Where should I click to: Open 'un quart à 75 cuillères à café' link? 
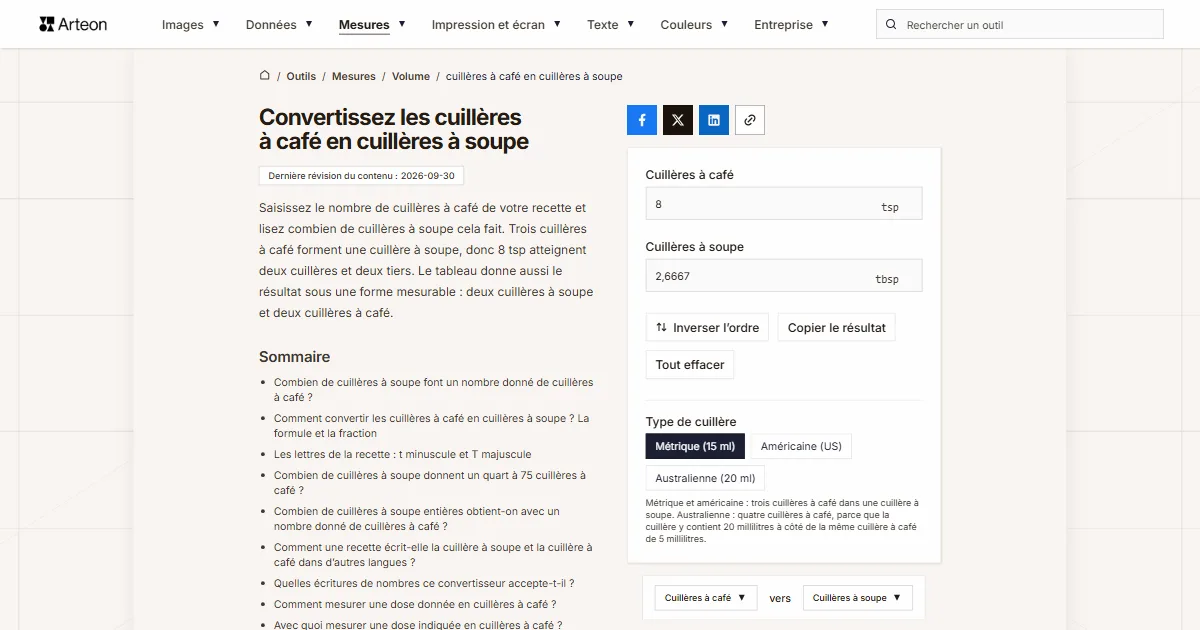[430, 483]
